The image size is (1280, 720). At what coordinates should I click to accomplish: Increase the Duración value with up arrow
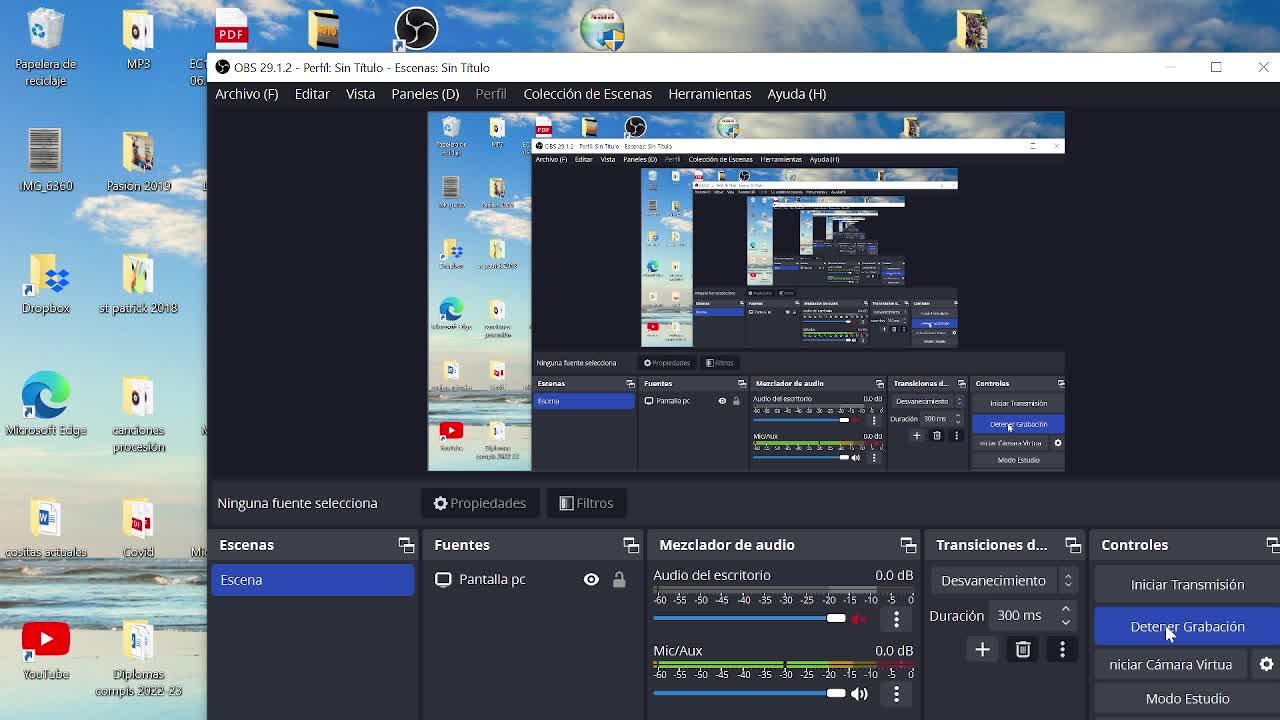pos(1065,609)
